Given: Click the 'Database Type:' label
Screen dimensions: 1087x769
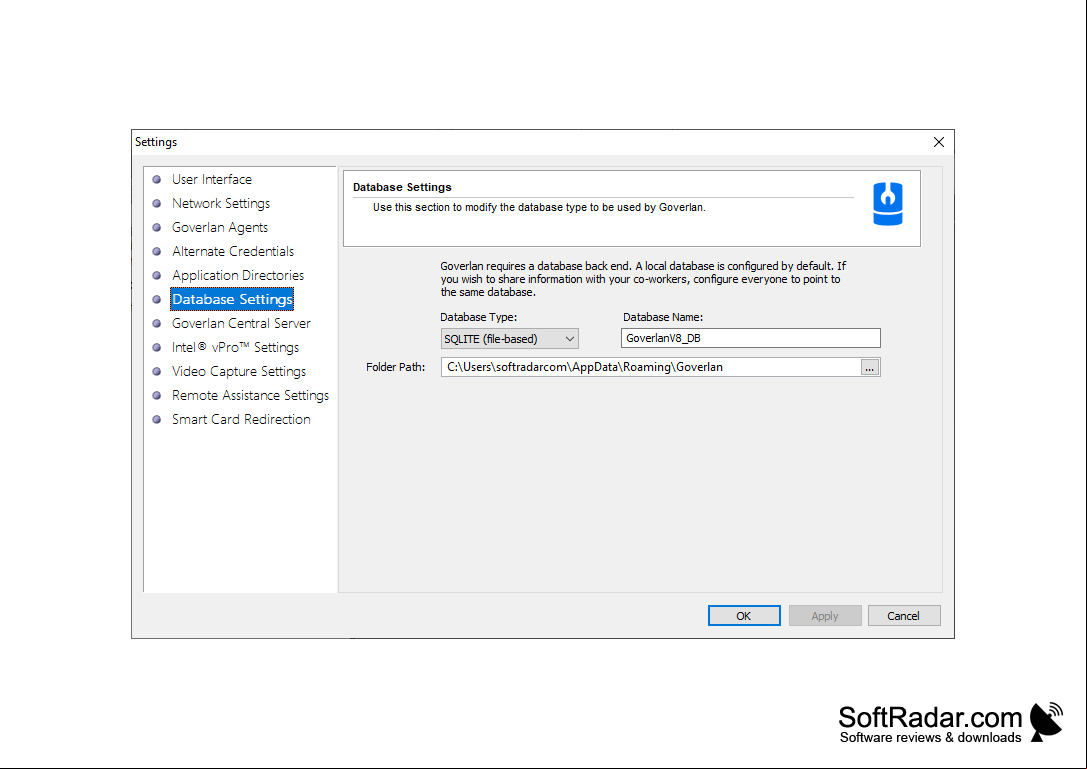Looking at the screenshot, I should 478,317.
